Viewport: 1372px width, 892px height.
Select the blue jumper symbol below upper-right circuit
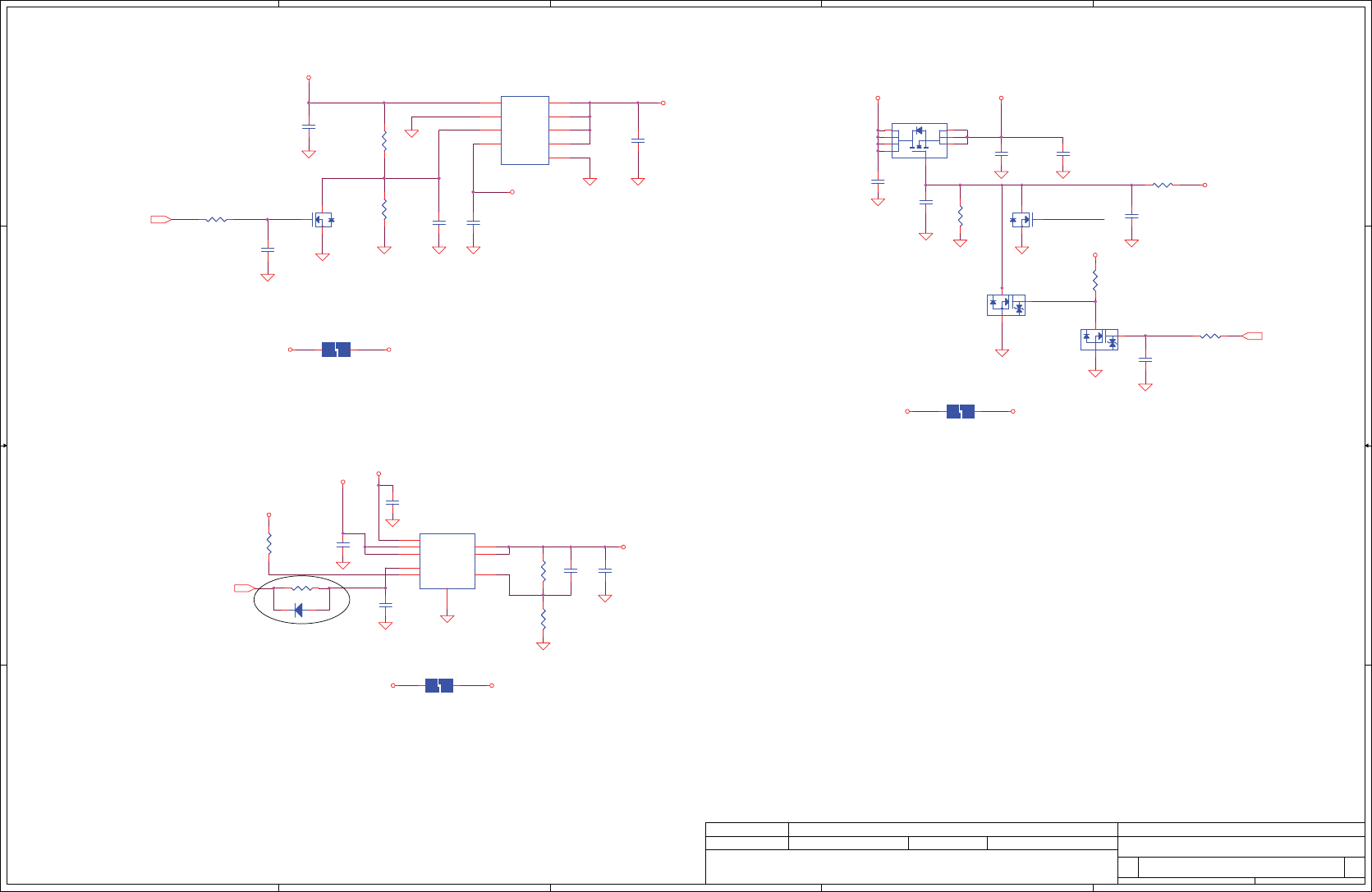(961, 411)
